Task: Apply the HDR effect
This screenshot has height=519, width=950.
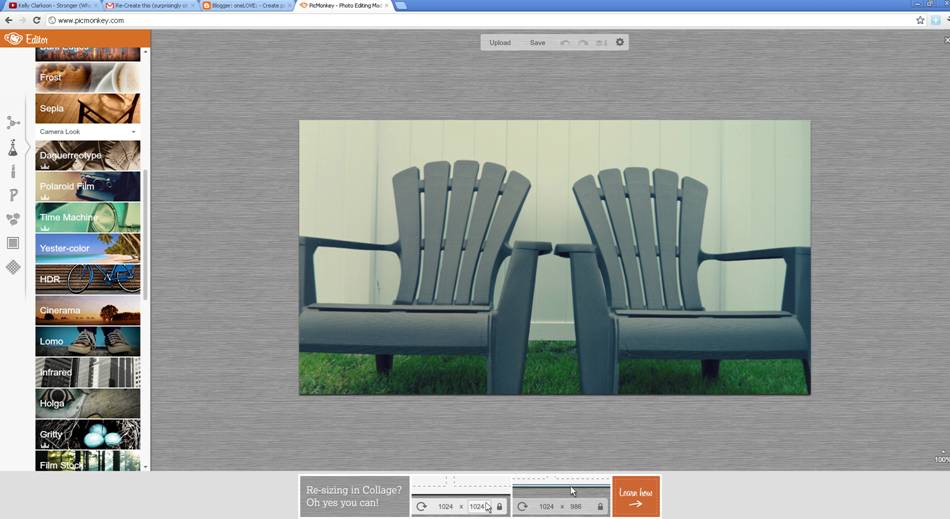Action: click(88, 279)
